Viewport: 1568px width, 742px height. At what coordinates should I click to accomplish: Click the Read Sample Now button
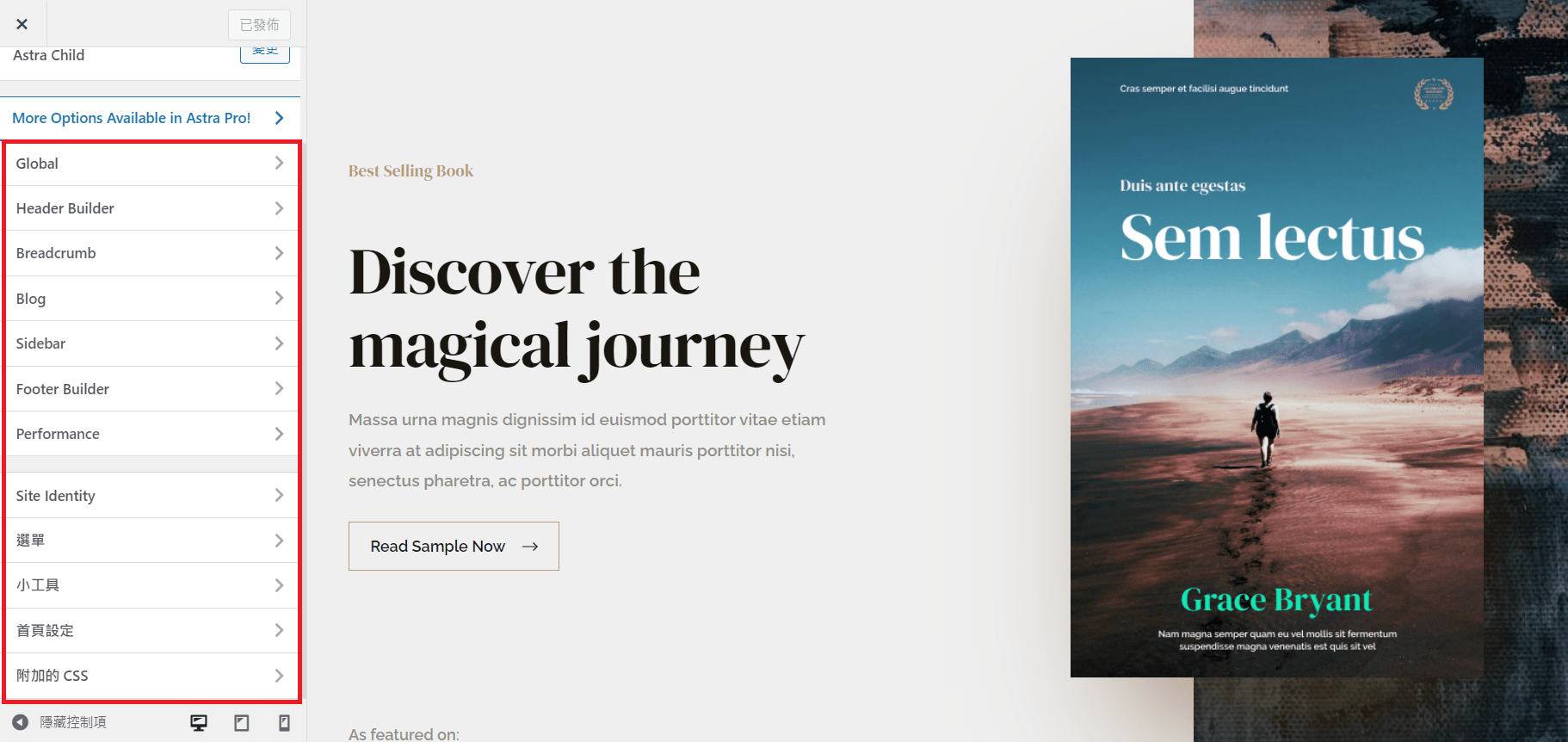[x=454, y=547]
